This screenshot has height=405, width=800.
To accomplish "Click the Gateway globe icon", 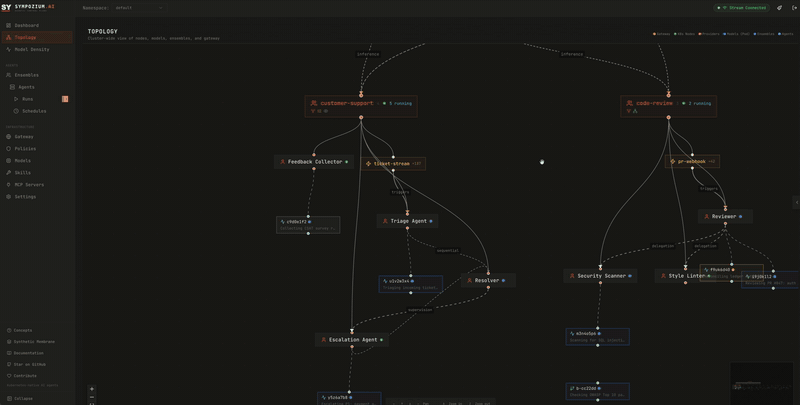I will coord(9,137).
